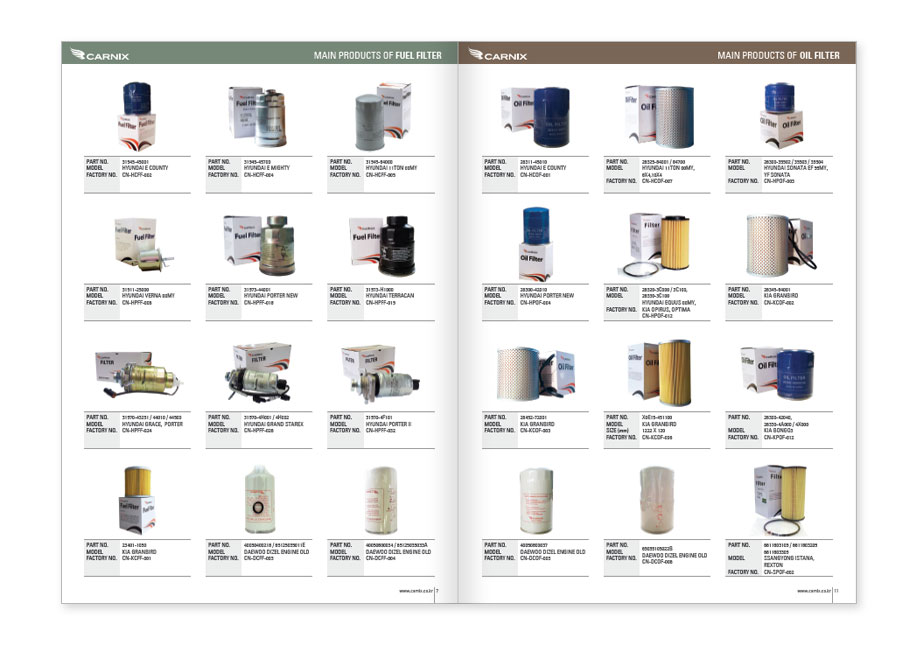920x648 pixels.
Task: Open the blue Hyundai Porter New oil filter photo
Action: pos(536,244)
